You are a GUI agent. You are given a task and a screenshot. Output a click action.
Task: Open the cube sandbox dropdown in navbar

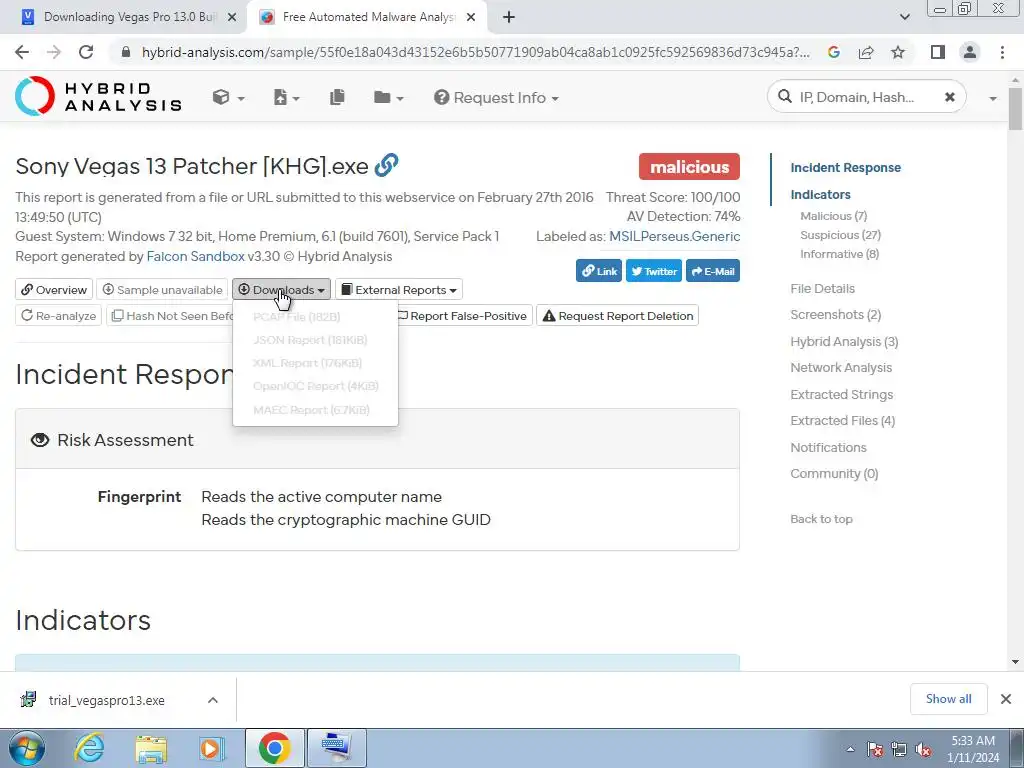tap(229, 97)
